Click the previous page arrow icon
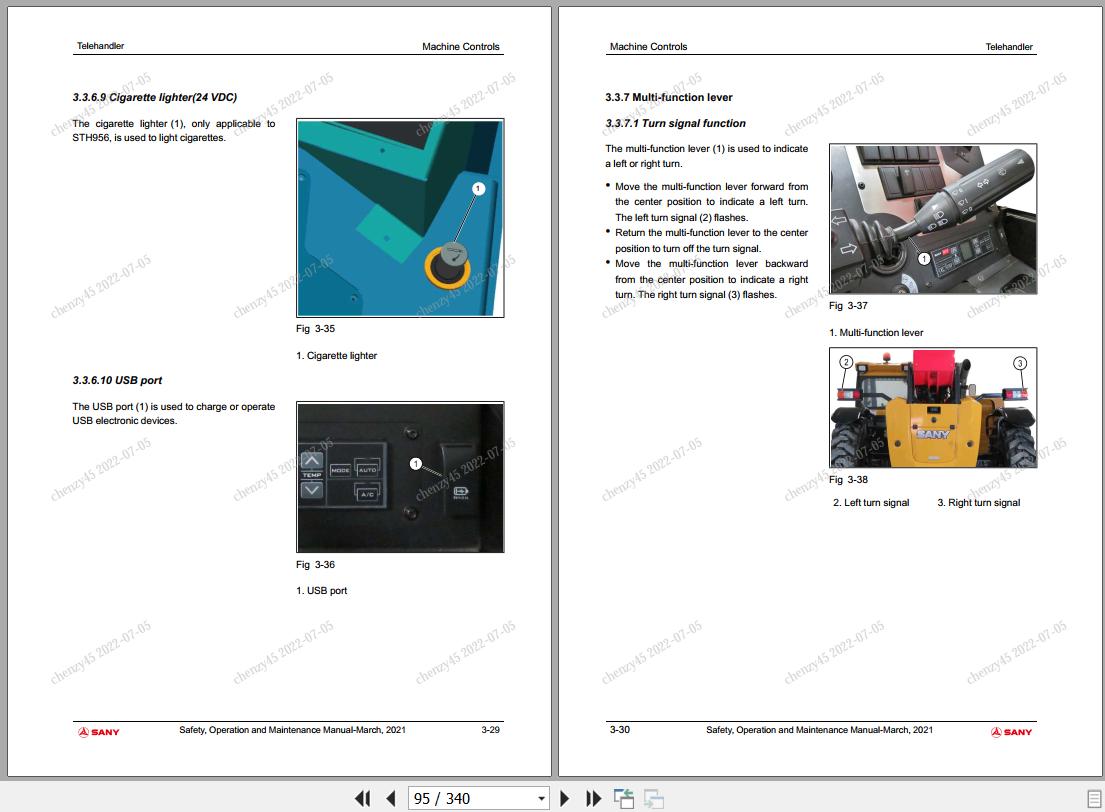The width and height of the screenshot is (1105, 812). [x=390, y=798]
